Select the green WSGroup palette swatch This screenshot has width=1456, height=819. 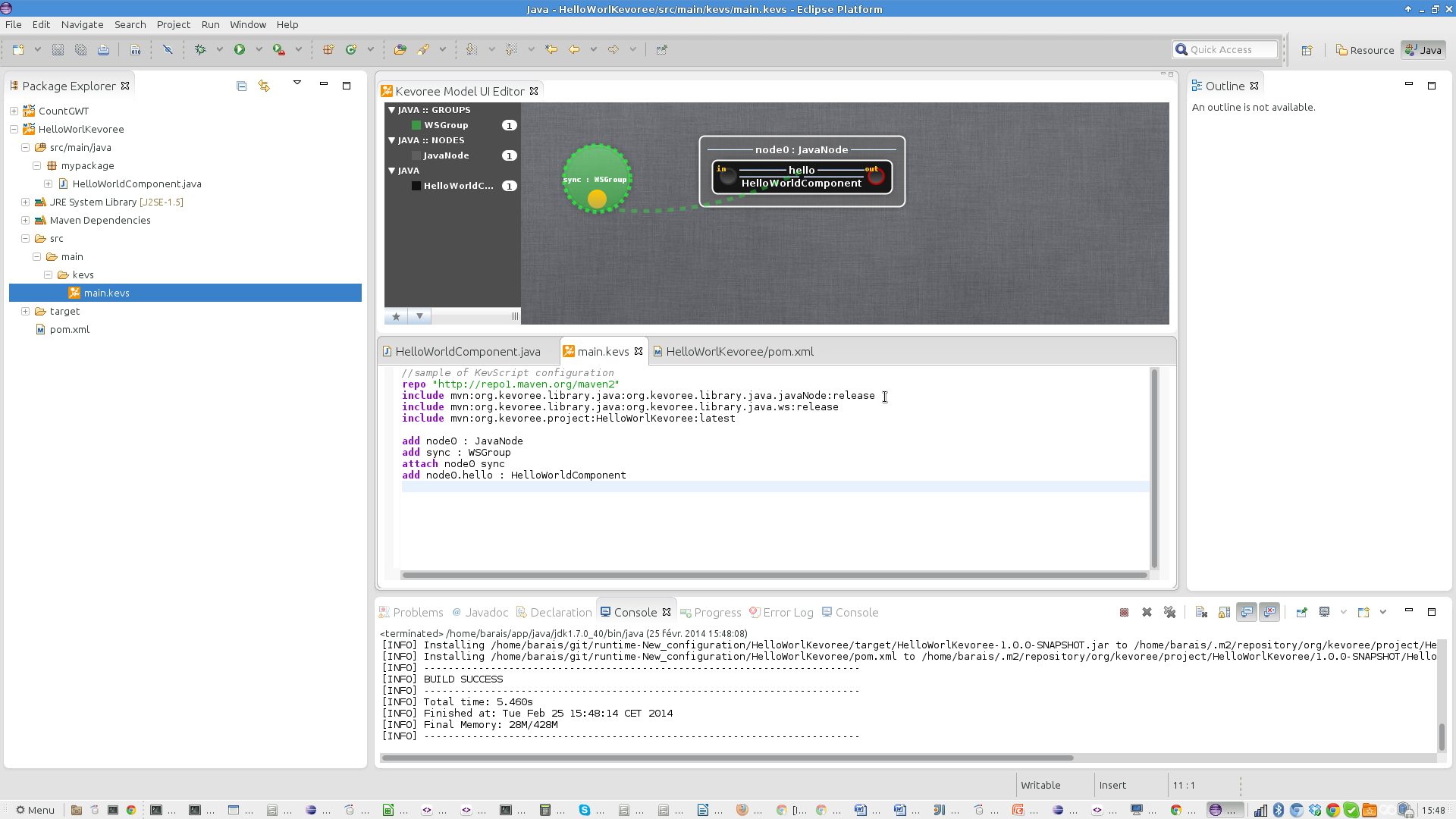click(x=416, y=125)
